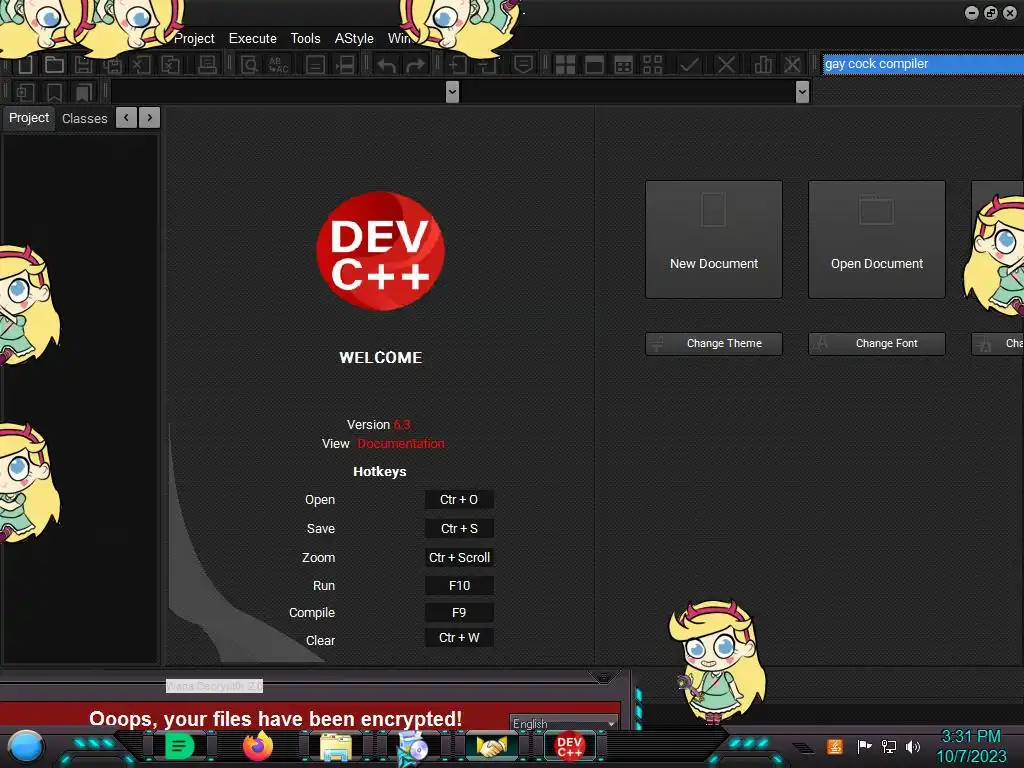
Task: Open the Execute menu
Action: click(x=253, y=39)
